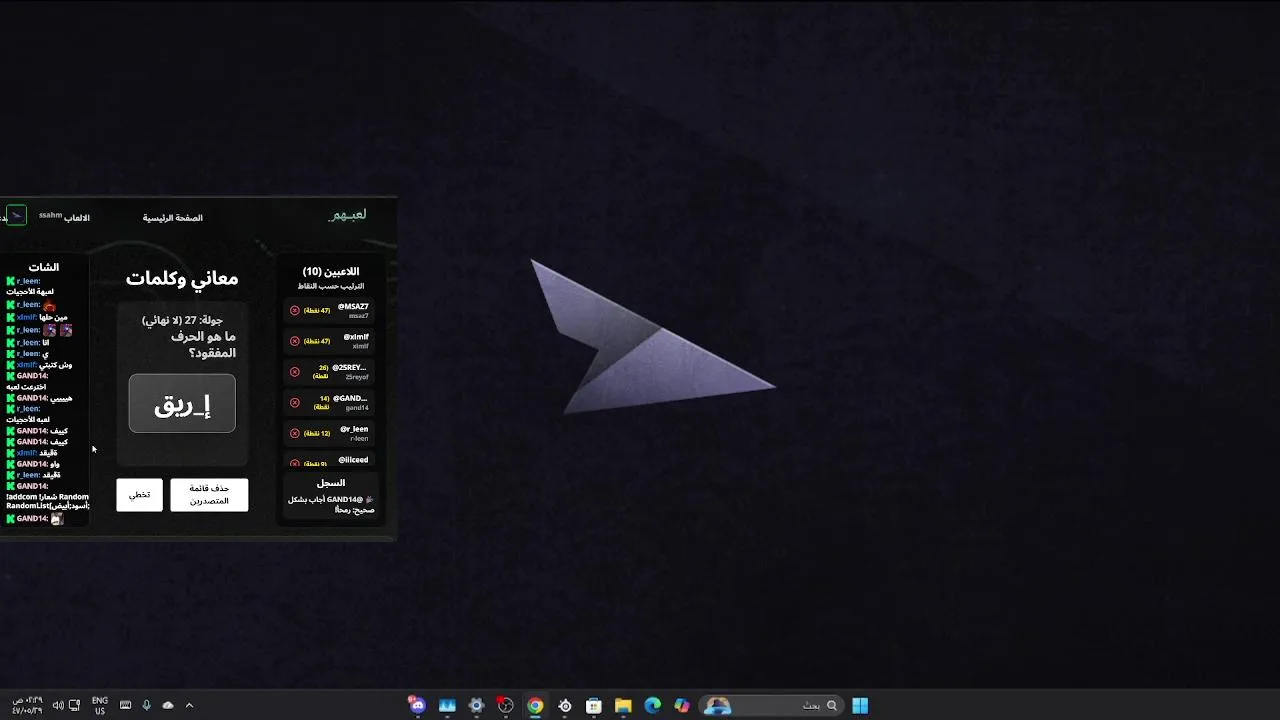Open the touch keyboard tray icon
The image size is (1280, 720).
click(x=125, y=705)
